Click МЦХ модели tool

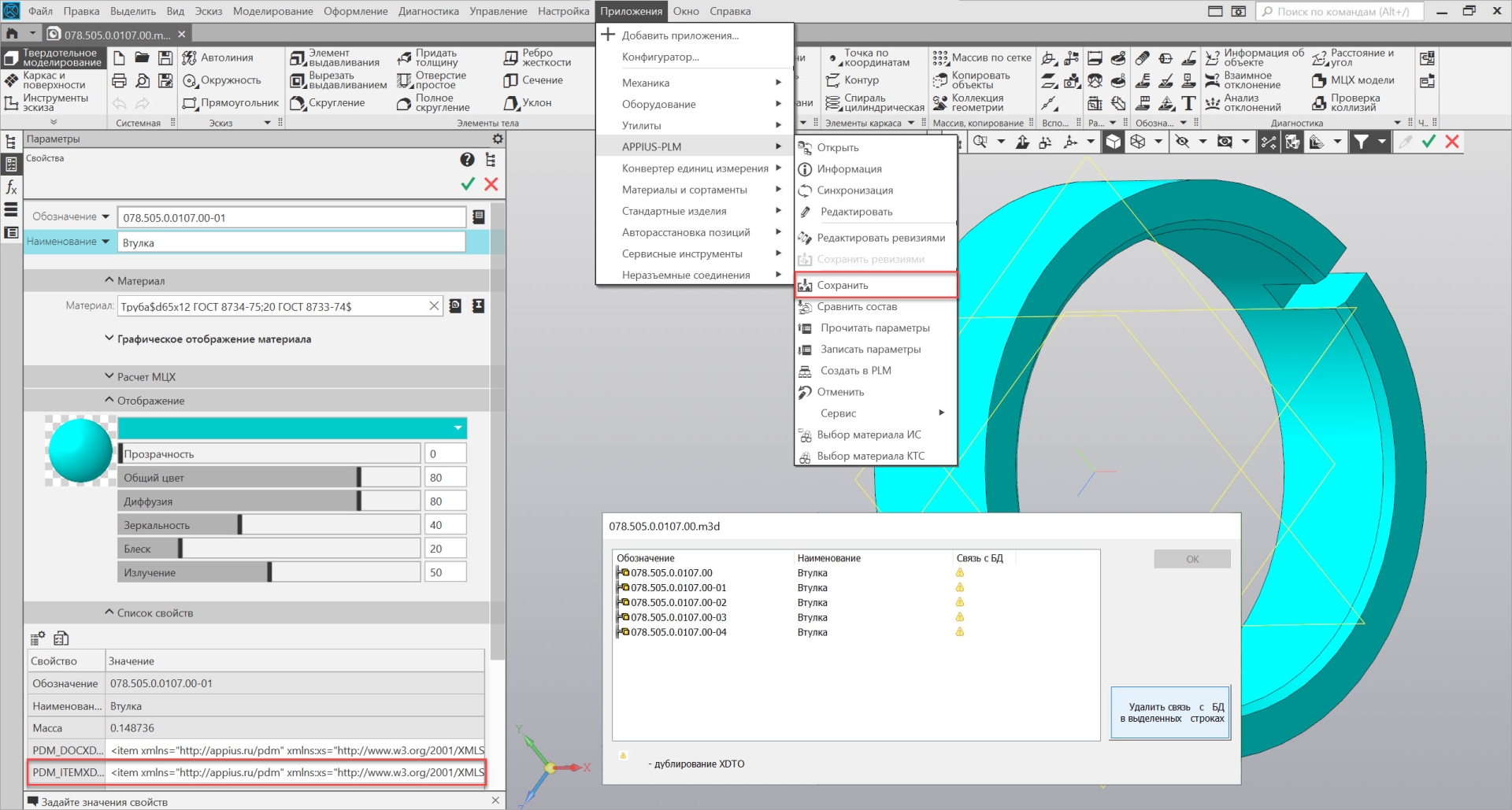pyautogui.click(x=1354, y=80)
